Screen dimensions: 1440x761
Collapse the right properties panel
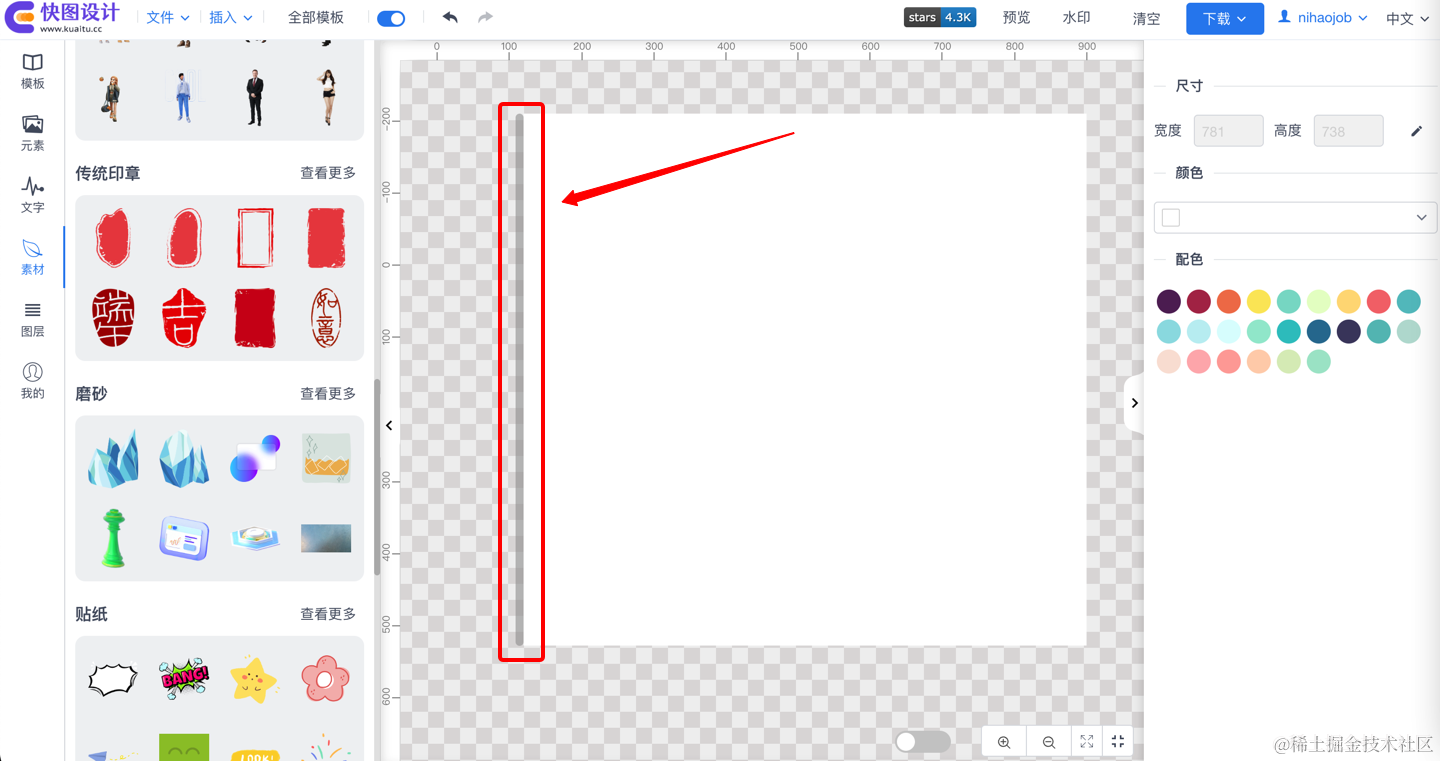pyautogui.click(x=1134, y=403)
